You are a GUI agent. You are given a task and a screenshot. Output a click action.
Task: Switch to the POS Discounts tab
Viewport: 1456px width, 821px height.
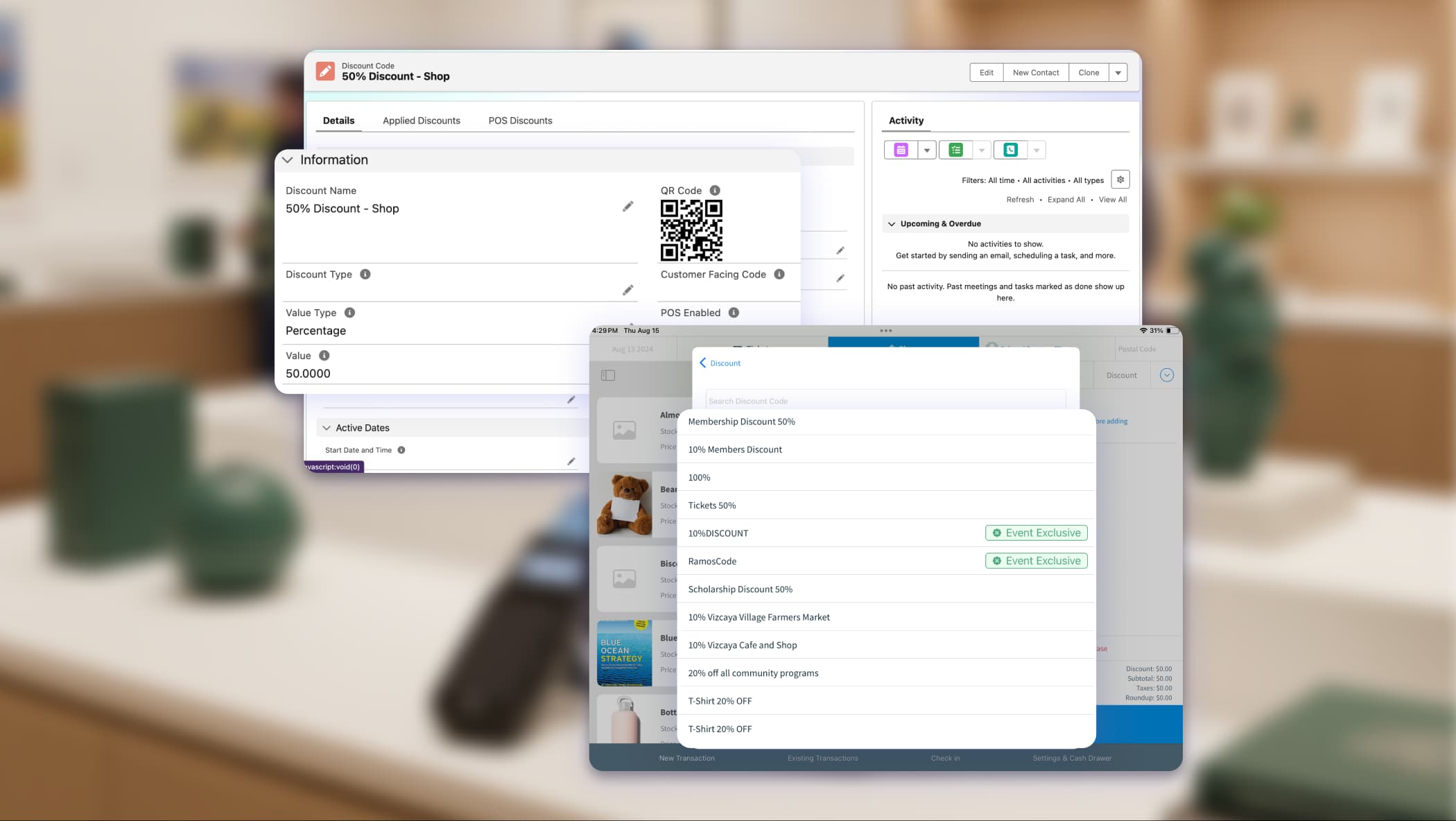pos(521,120)
